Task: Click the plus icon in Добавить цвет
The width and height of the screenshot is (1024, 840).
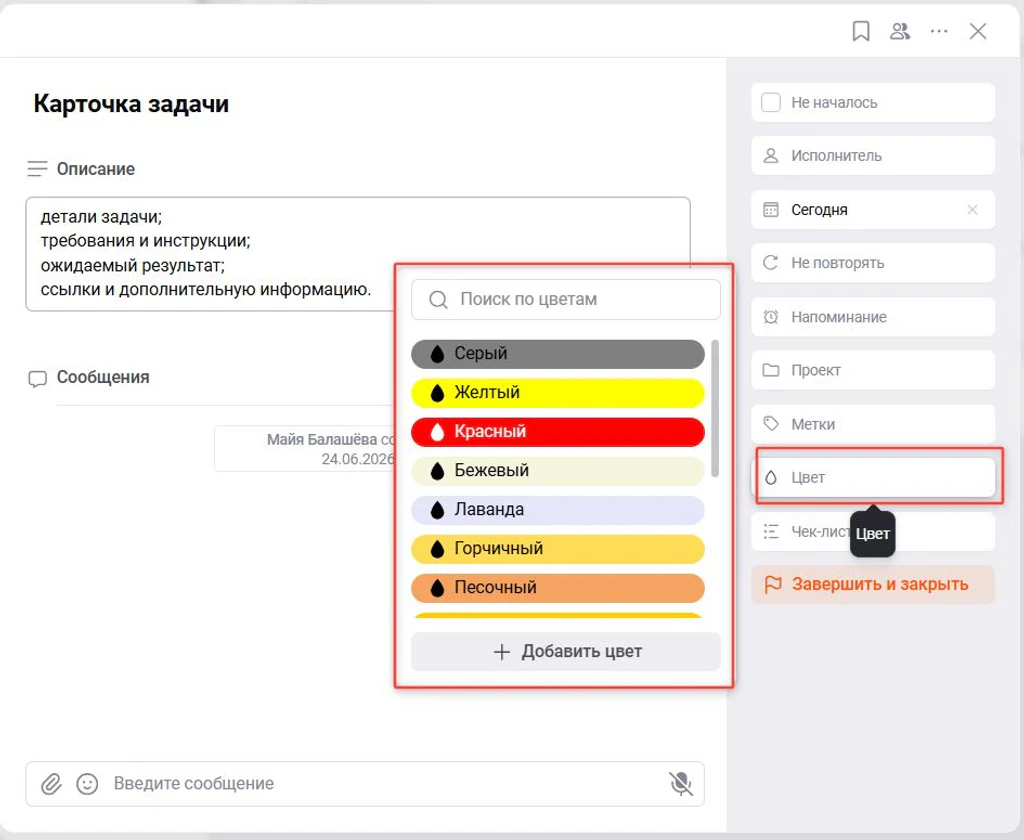Action: [x=502, y=652]
